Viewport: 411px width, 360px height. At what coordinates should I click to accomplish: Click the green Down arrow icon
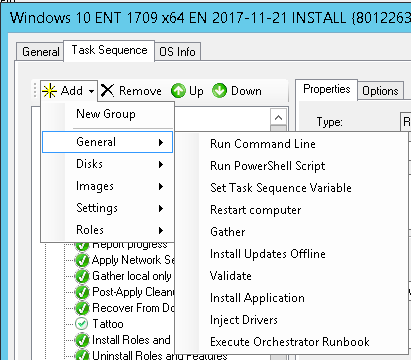click(x=219, y=91)
